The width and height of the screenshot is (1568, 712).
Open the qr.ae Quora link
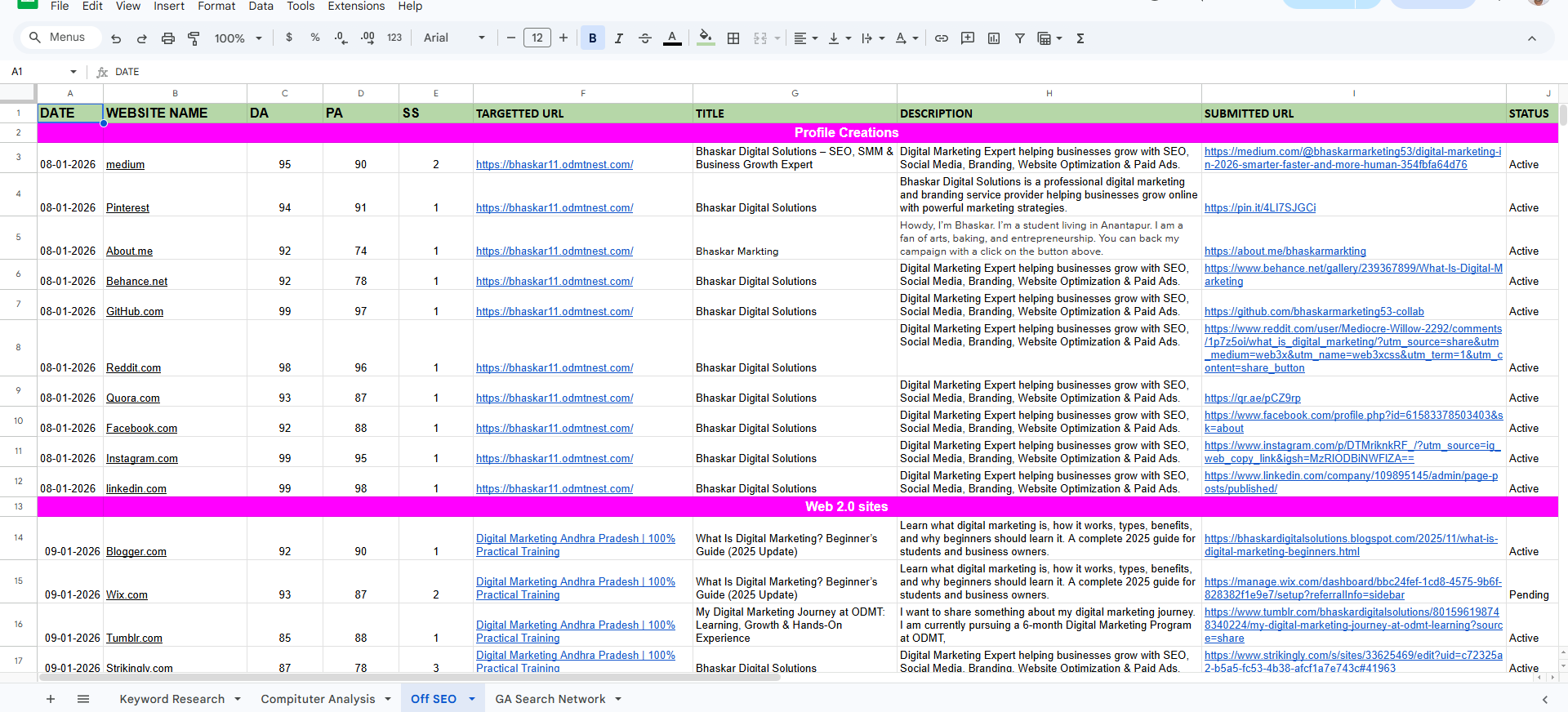[x=1253, y=398]
